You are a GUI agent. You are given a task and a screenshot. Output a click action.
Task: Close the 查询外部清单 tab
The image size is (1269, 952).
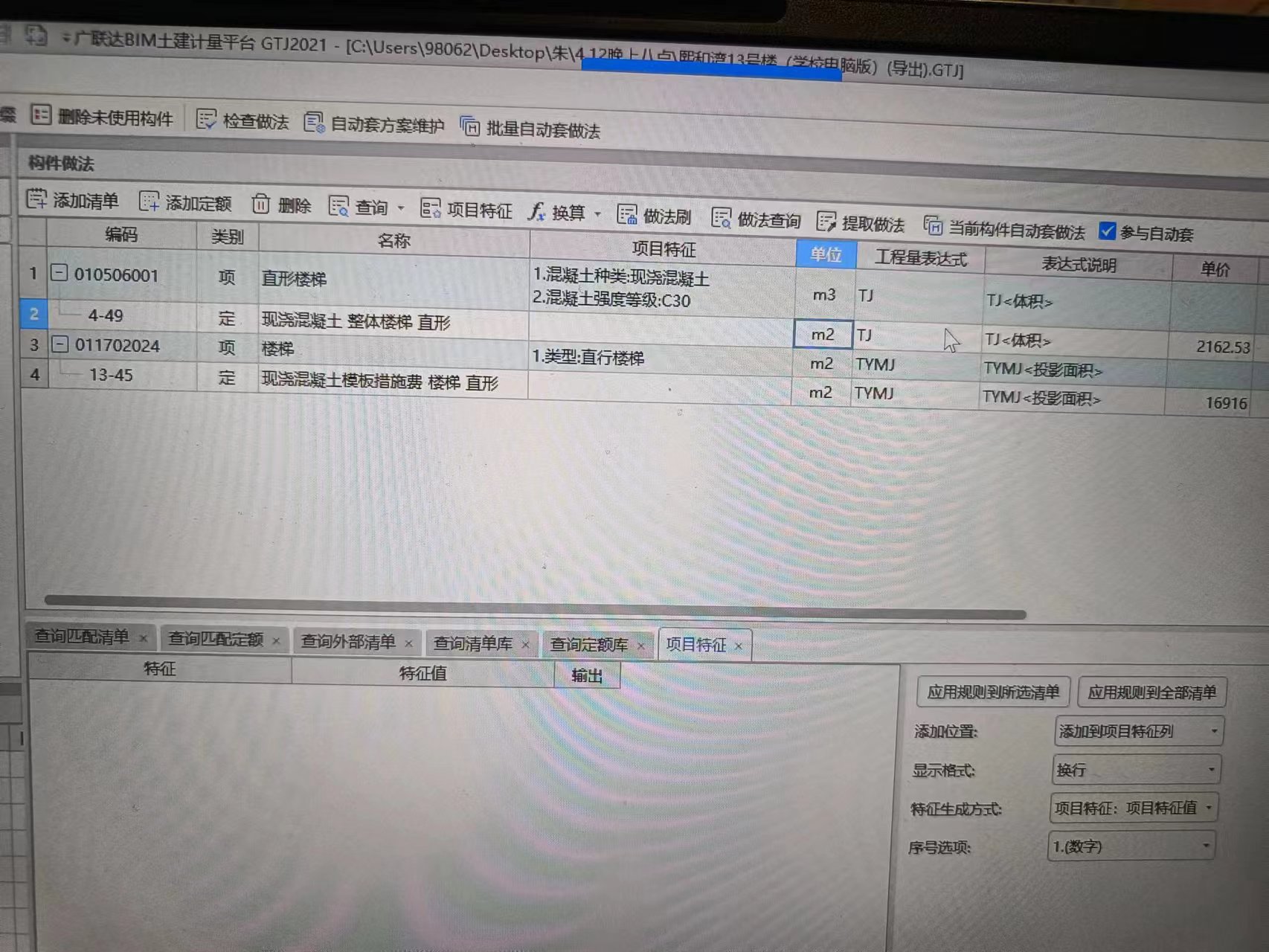408,643
